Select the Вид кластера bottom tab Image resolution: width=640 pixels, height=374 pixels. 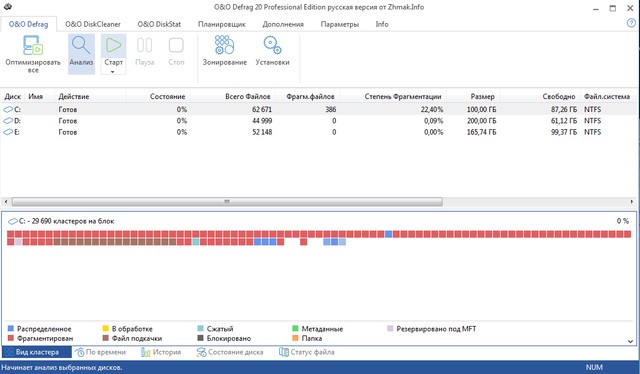37,352
